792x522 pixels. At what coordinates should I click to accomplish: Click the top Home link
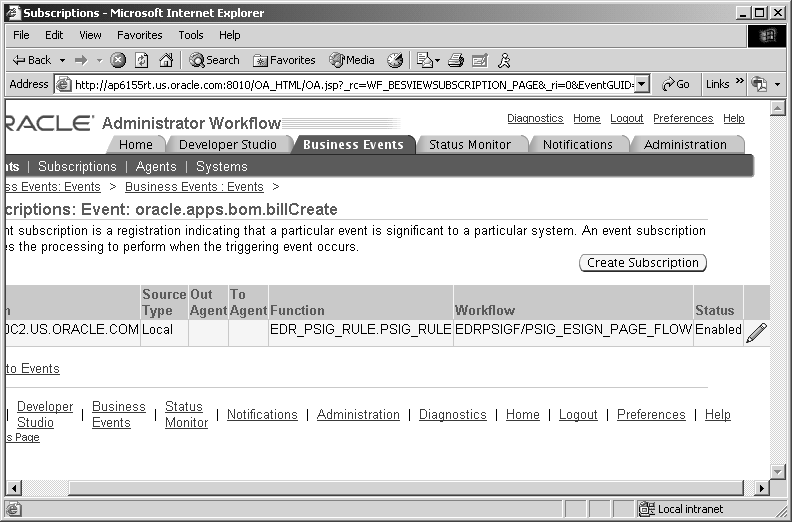(x=587, y=118)
